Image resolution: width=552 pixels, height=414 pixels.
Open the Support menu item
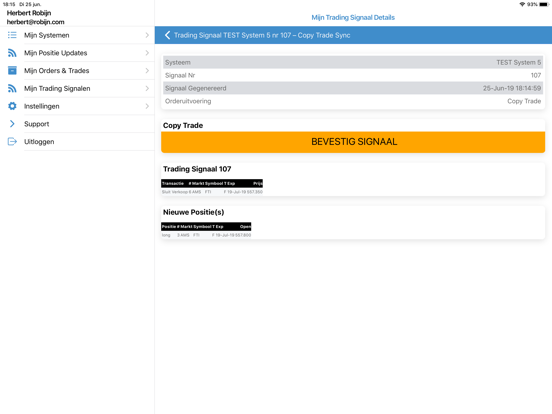77,124
